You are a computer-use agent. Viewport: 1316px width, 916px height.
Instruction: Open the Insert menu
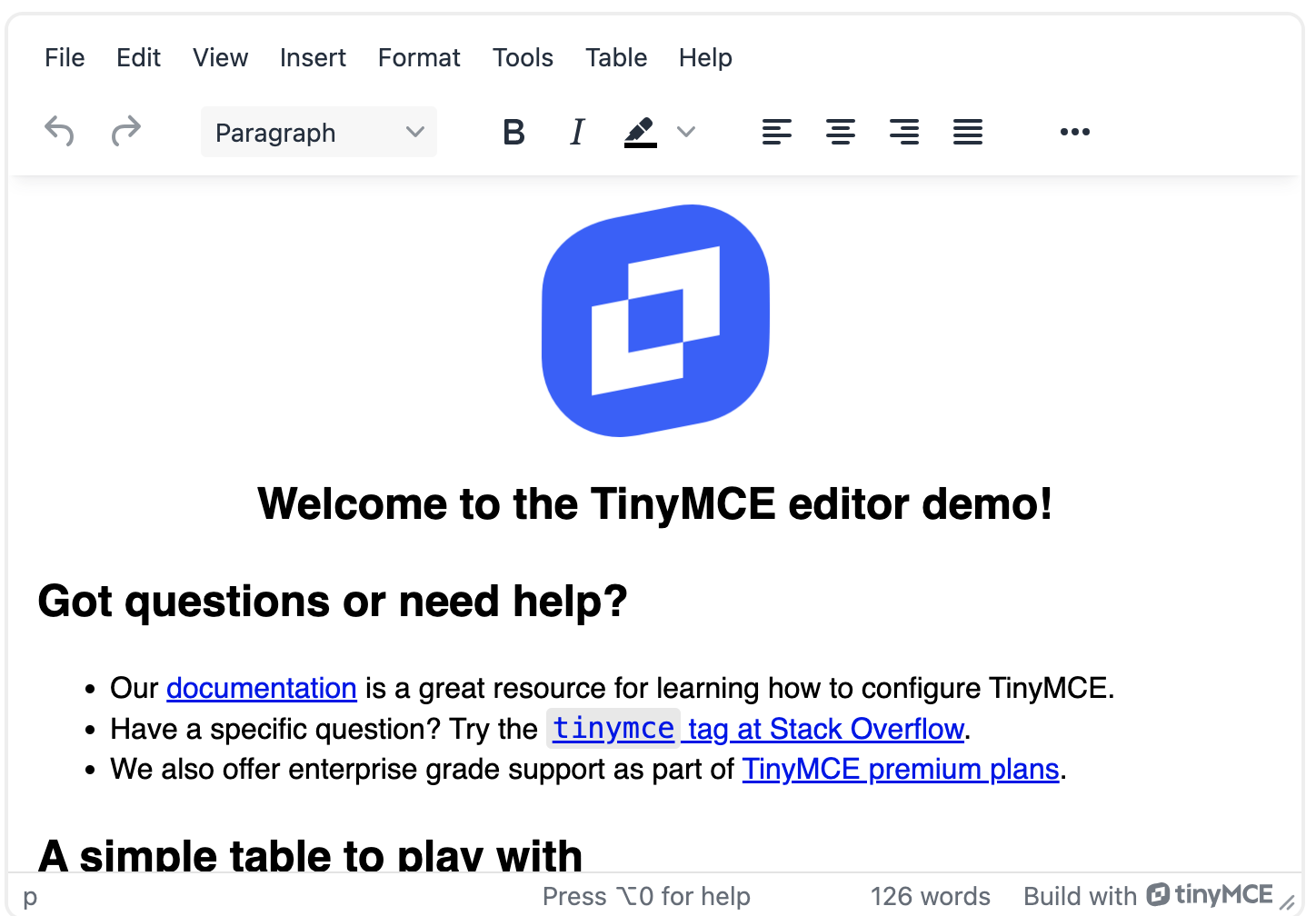(313, 57)
